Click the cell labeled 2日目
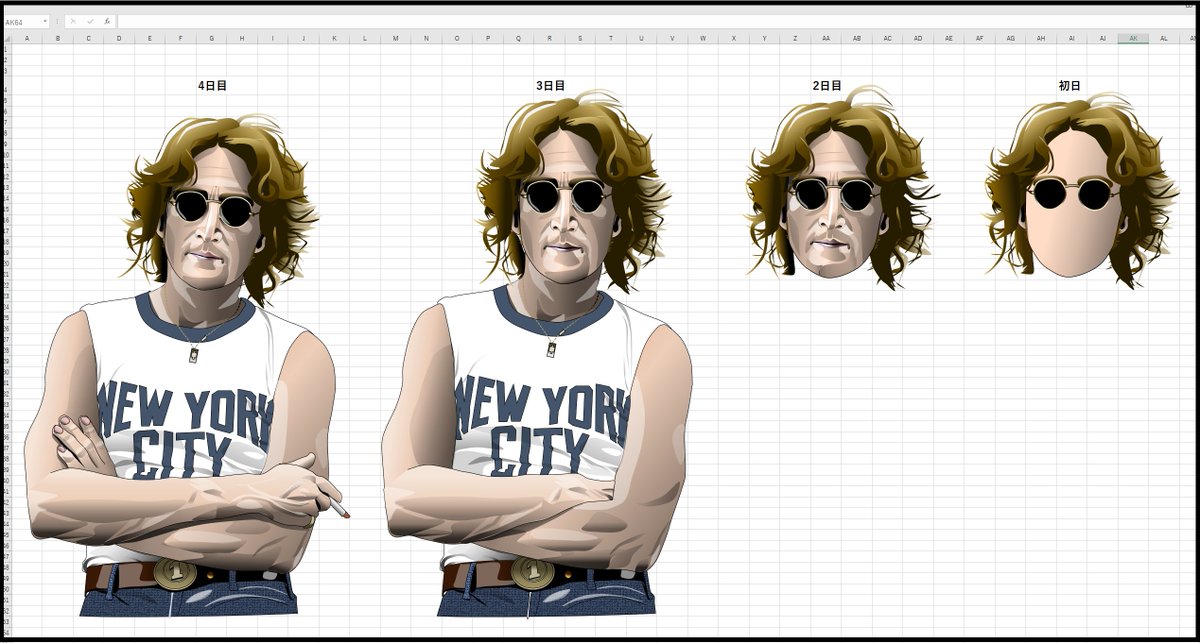Image resolution: width=1200 pixels, height=643 pixels. (x=827, y=86)
